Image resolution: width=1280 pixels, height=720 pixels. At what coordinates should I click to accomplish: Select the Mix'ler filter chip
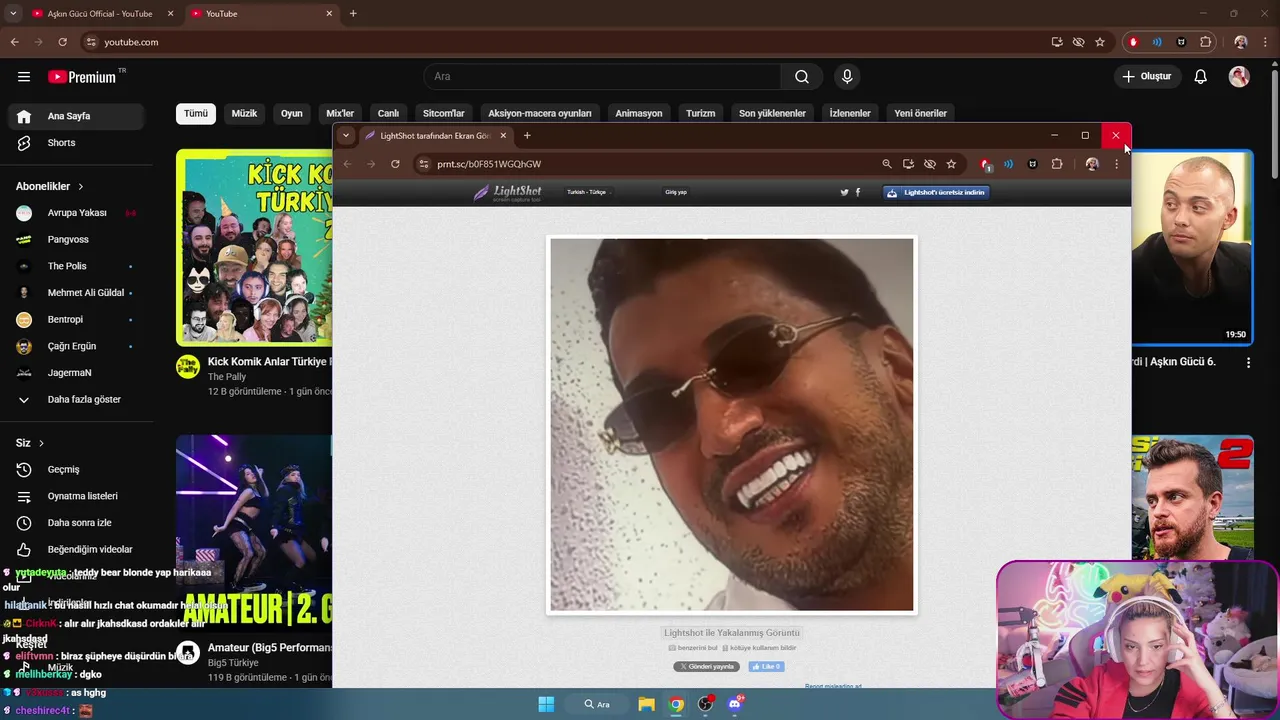tap(340, 113)
